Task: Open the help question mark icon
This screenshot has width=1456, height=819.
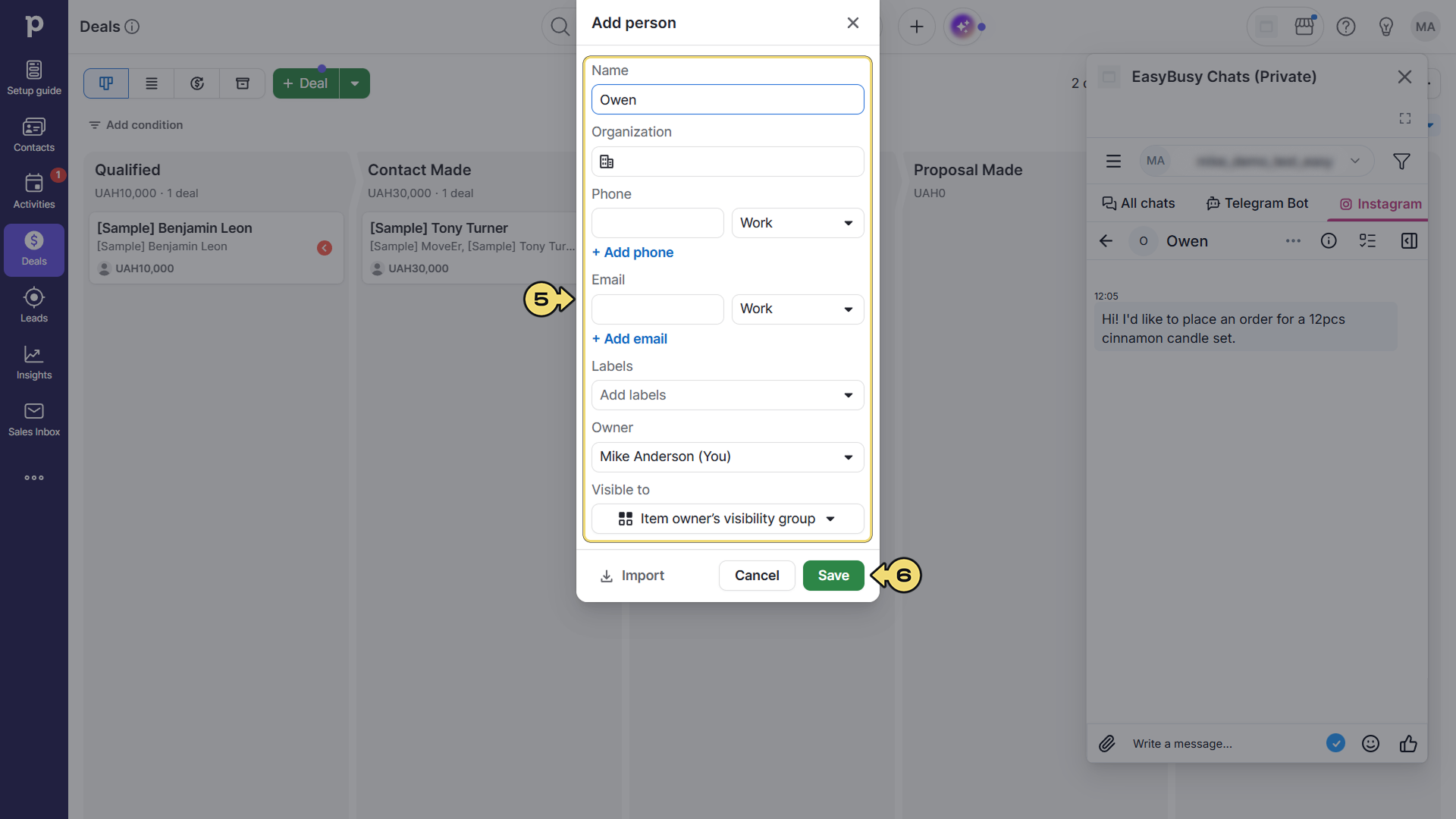Action: [x=1346, y=27]
